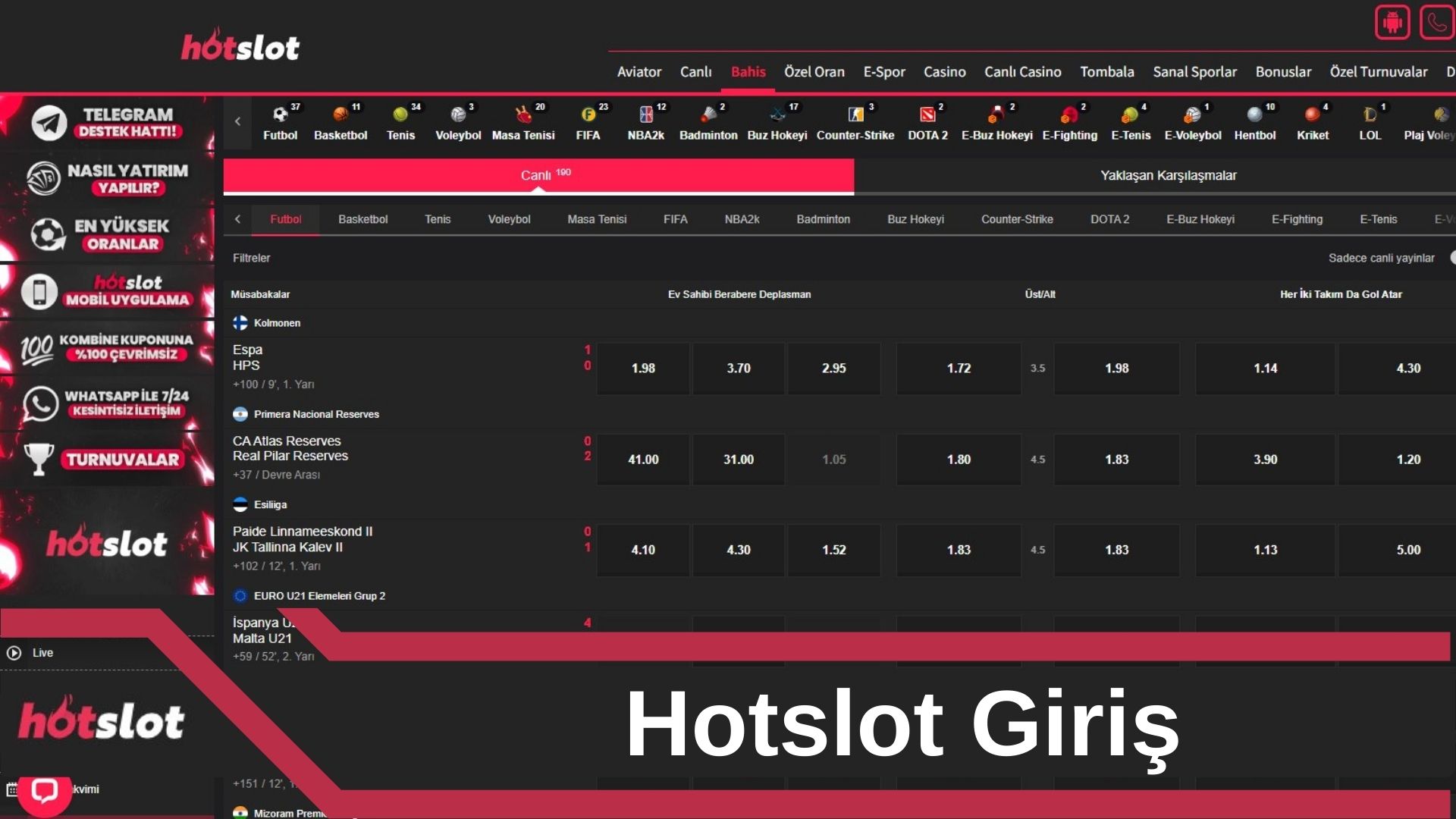Select the Badminton icon

pyautogui.click(x=708, y=115)
